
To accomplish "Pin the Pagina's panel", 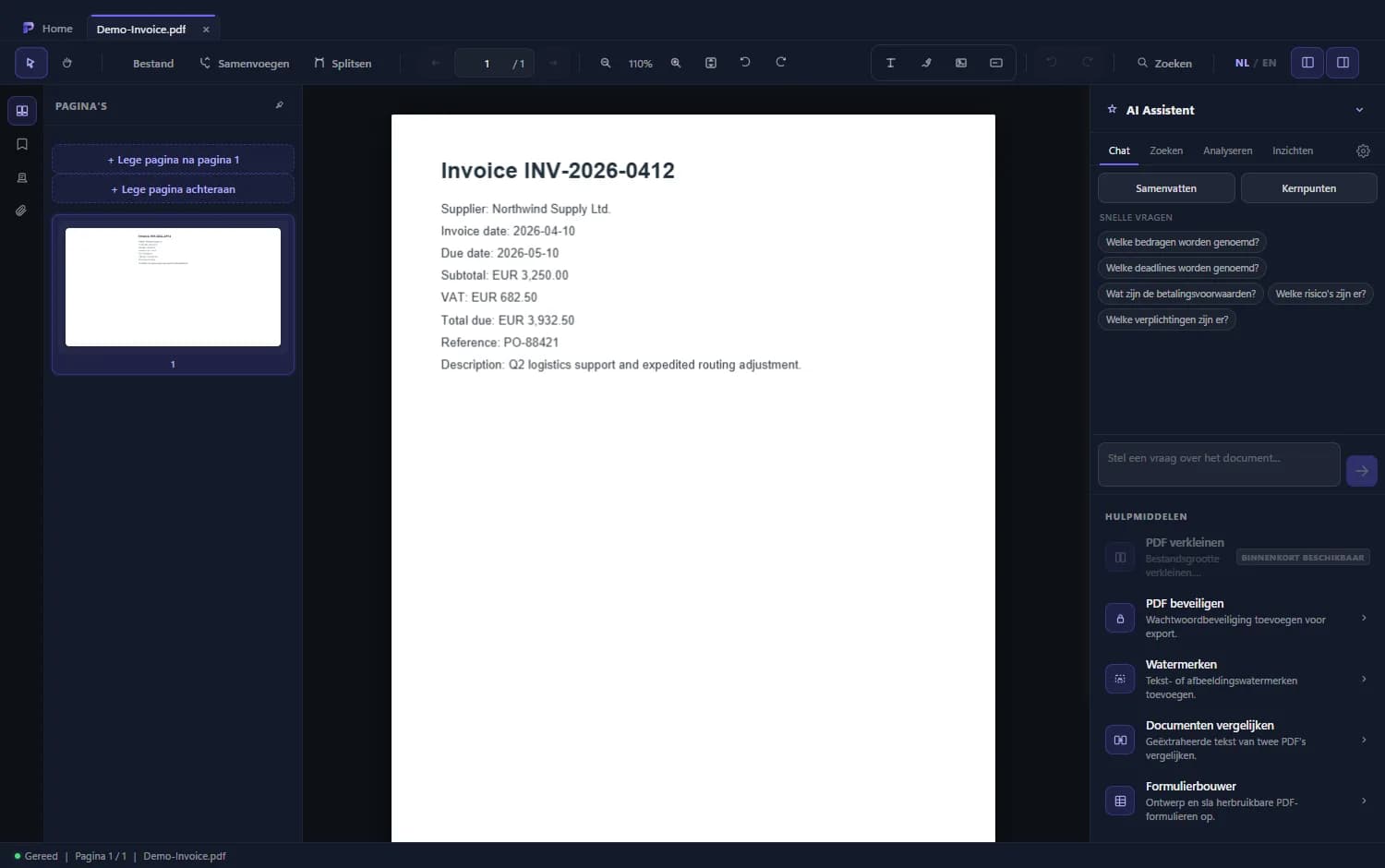I will (279, 105).
